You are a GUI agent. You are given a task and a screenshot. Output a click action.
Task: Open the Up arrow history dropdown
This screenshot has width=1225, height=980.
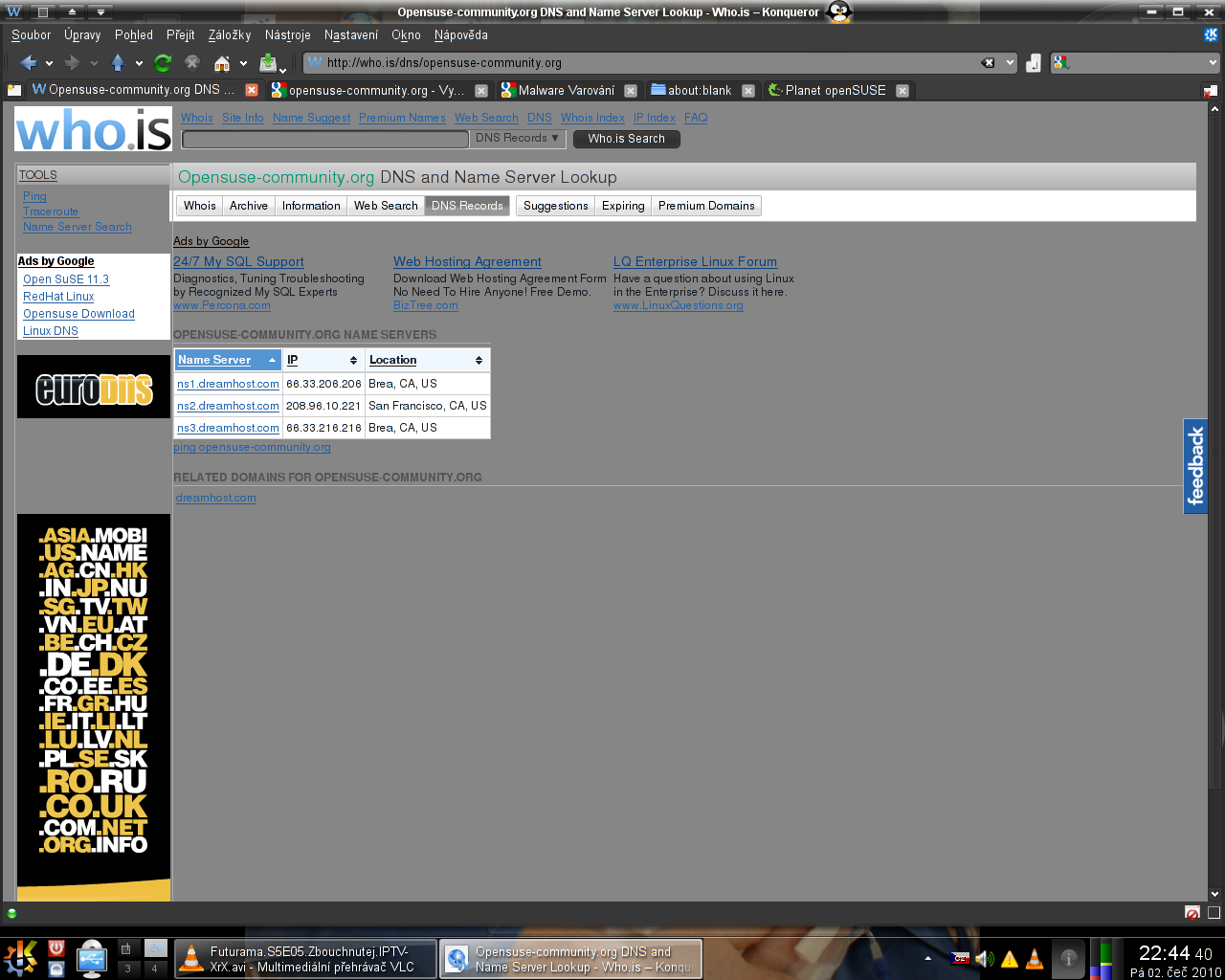tap(139, 64)
